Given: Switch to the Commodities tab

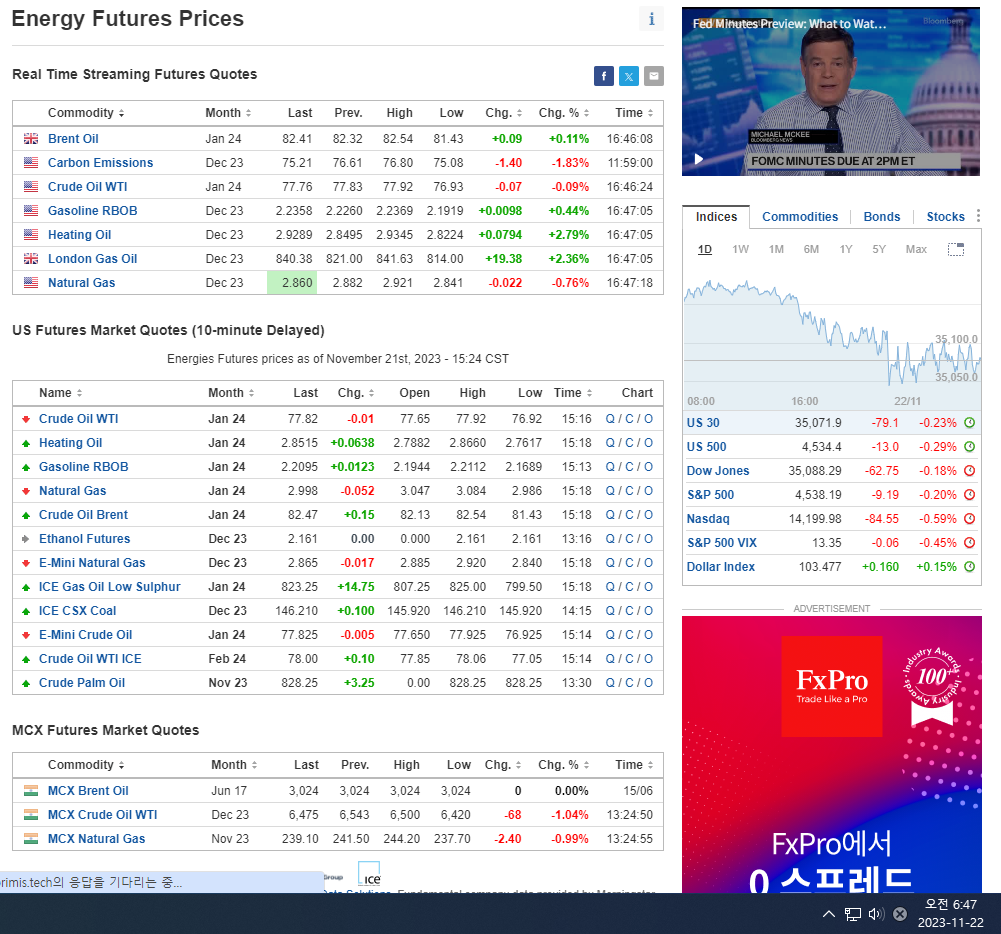Looking at the screenshot, I should [800, 216].
